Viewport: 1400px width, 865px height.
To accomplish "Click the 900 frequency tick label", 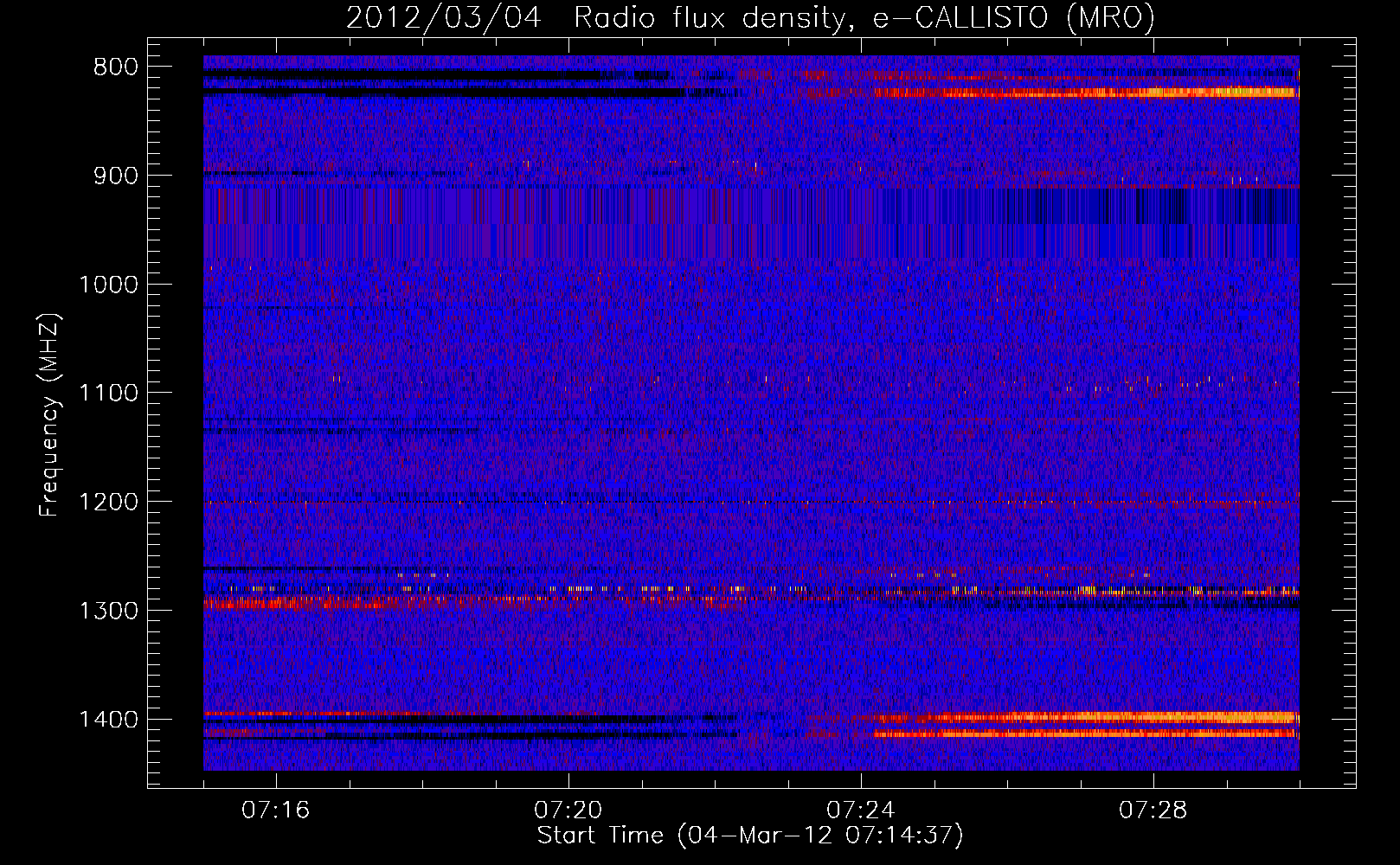I will (116, 176).
